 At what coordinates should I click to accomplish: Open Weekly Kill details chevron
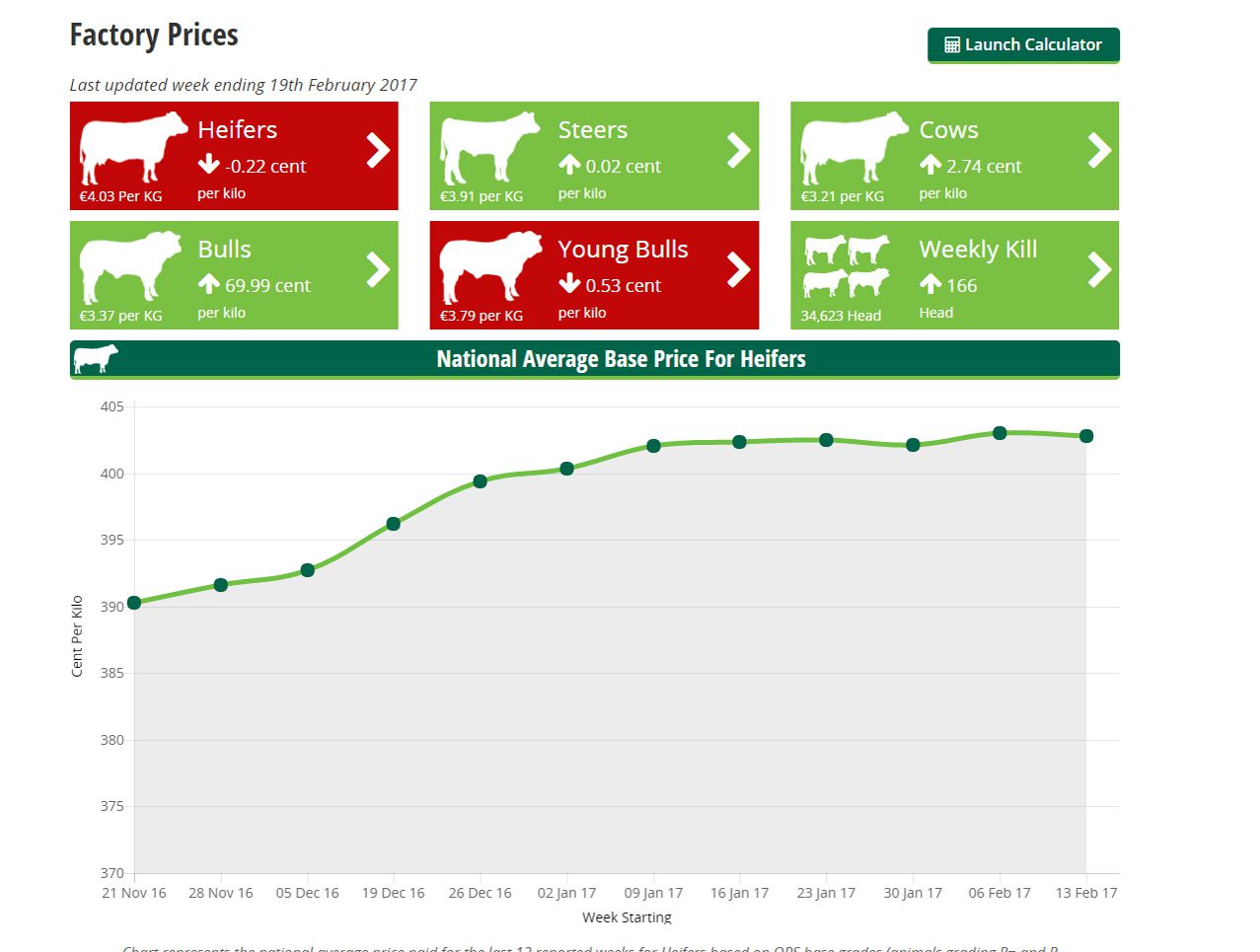coord(1099,269)
